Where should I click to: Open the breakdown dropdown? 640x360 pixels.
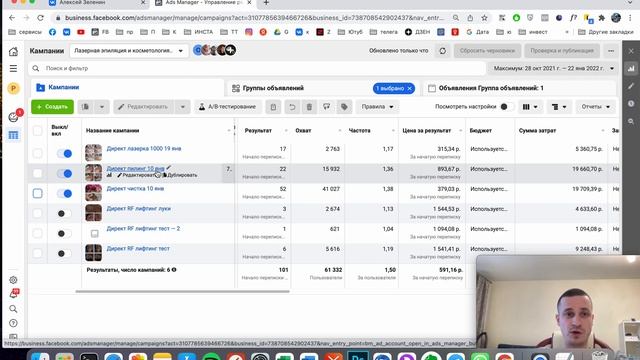[559, 107]
